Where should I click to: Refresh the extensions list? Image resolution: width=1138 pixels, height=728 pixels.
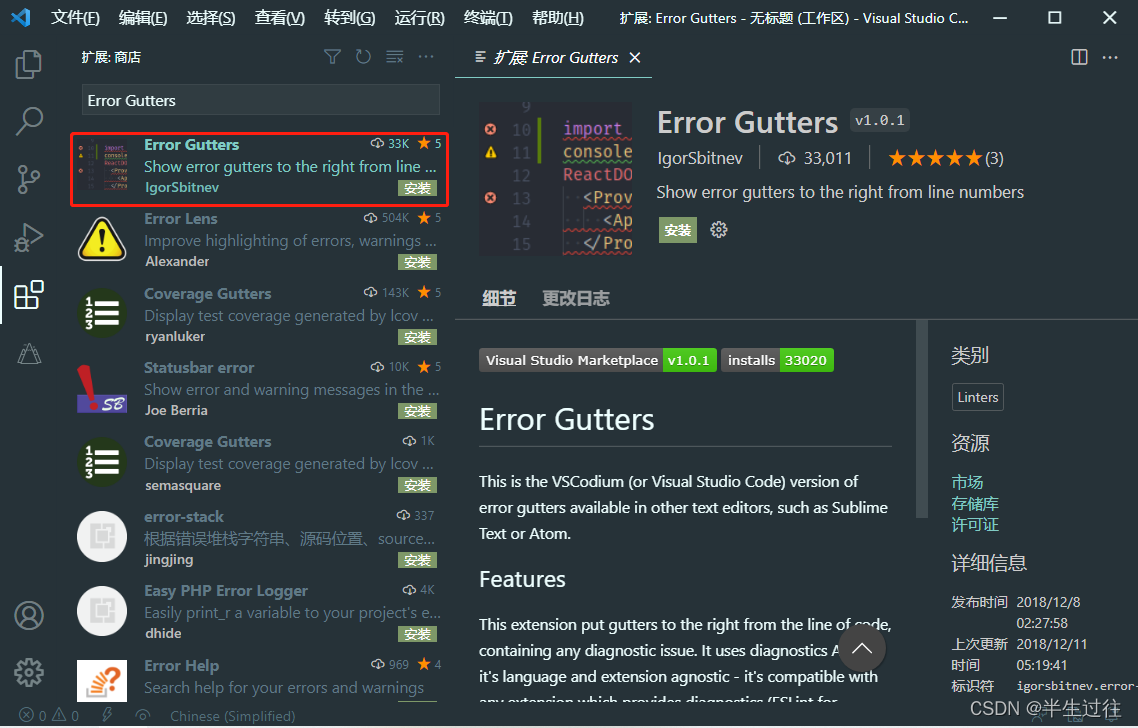363,57
